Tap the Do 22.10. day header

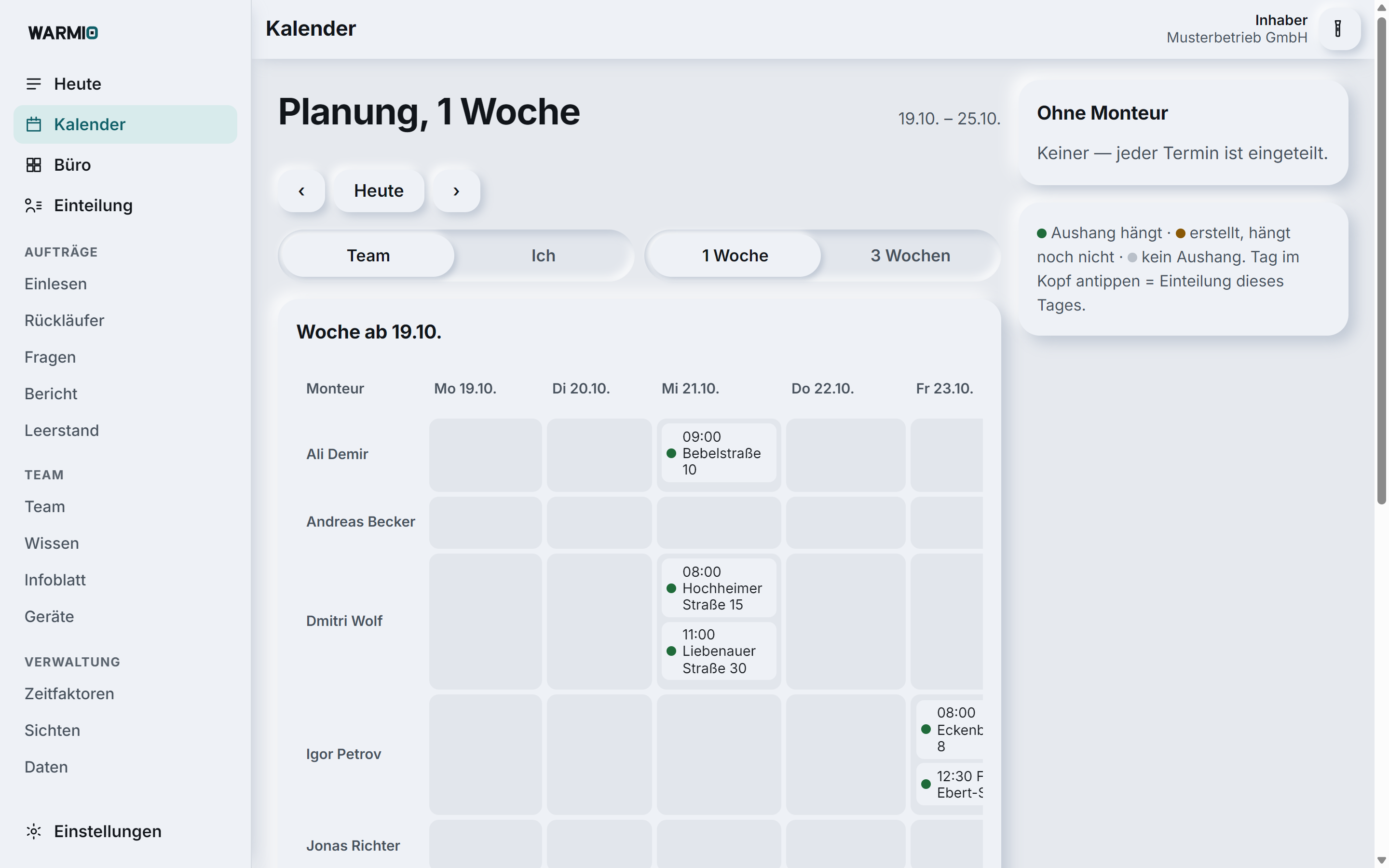tap(822, 389)
